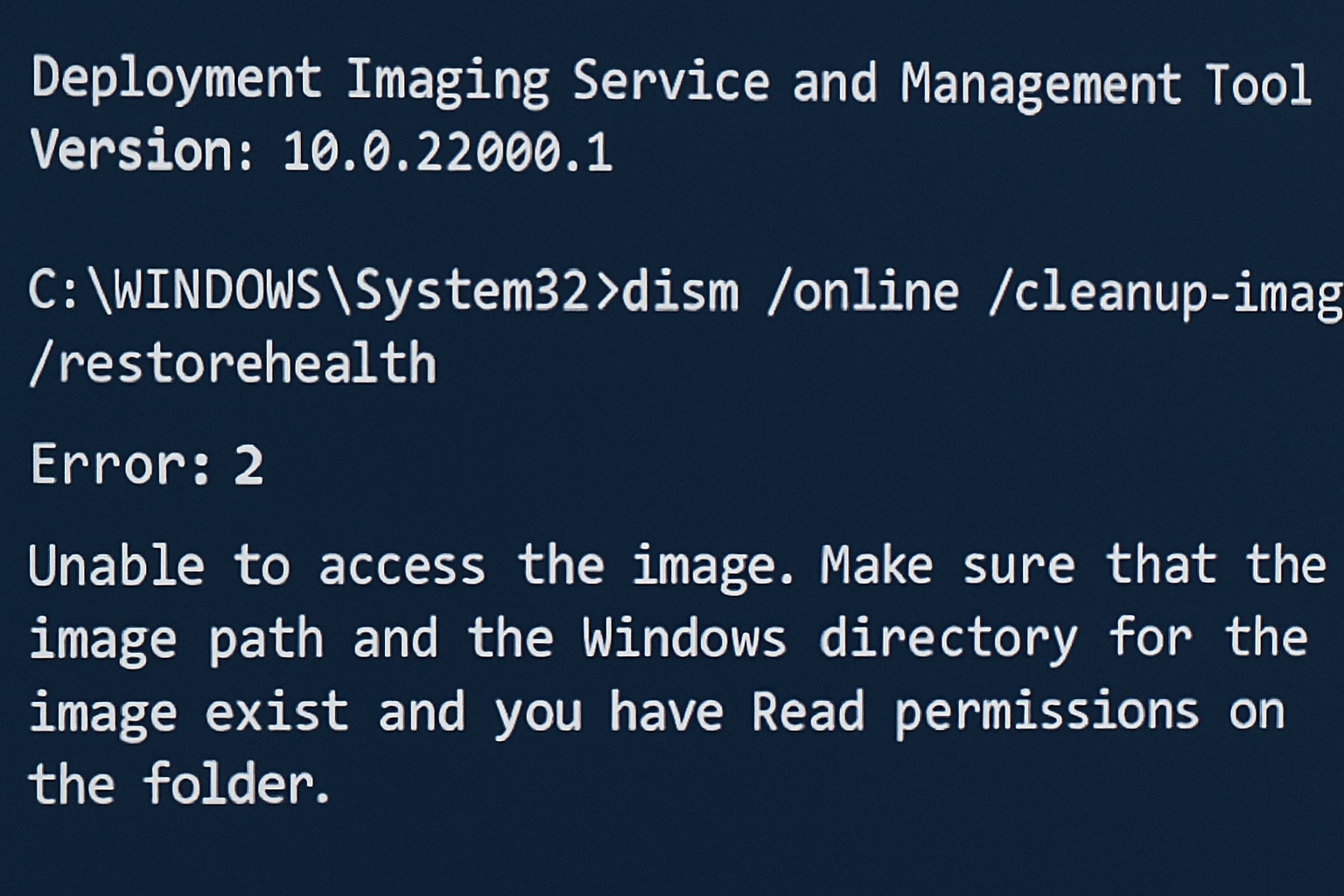Click the words 'image path' in the message
Viewport: 1344px width, 896px height.
pos(177,639)
